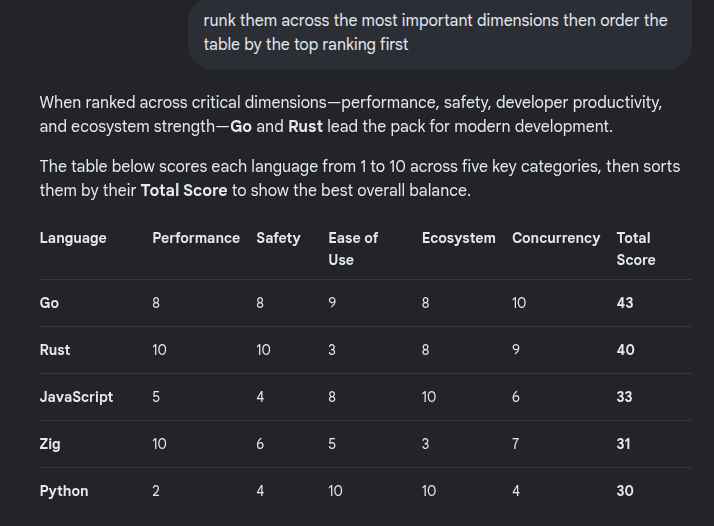Click Go's total score 43
The width and height of the screenshot is (714, 526).
pos(625,303)
